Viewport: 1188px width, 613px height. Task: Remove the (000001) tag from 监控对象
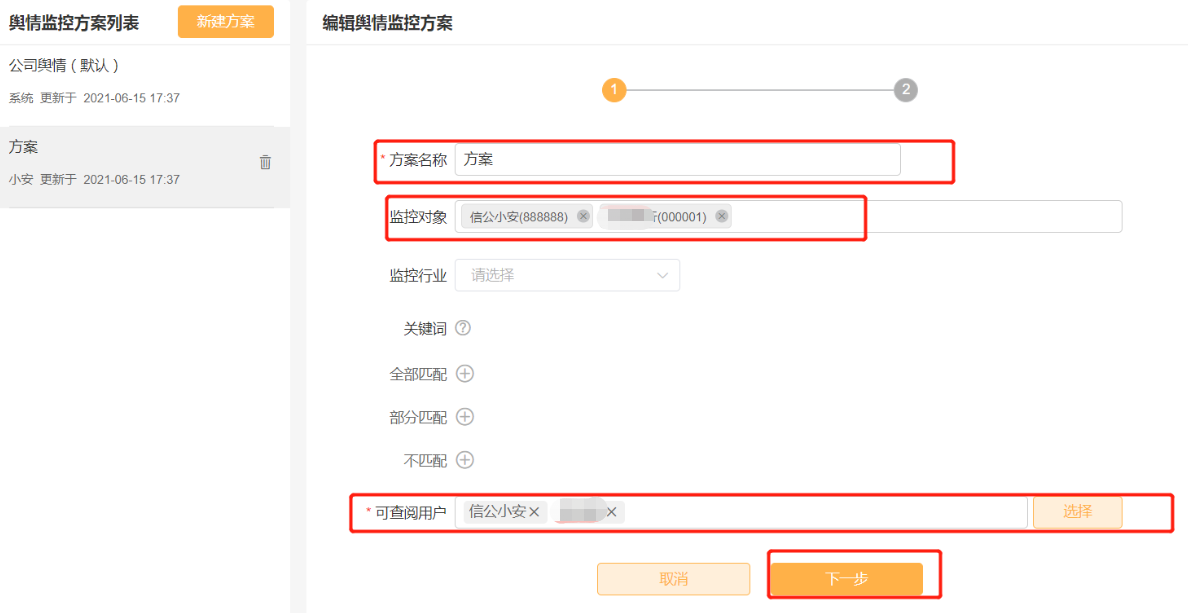click(x=721, y=216)
